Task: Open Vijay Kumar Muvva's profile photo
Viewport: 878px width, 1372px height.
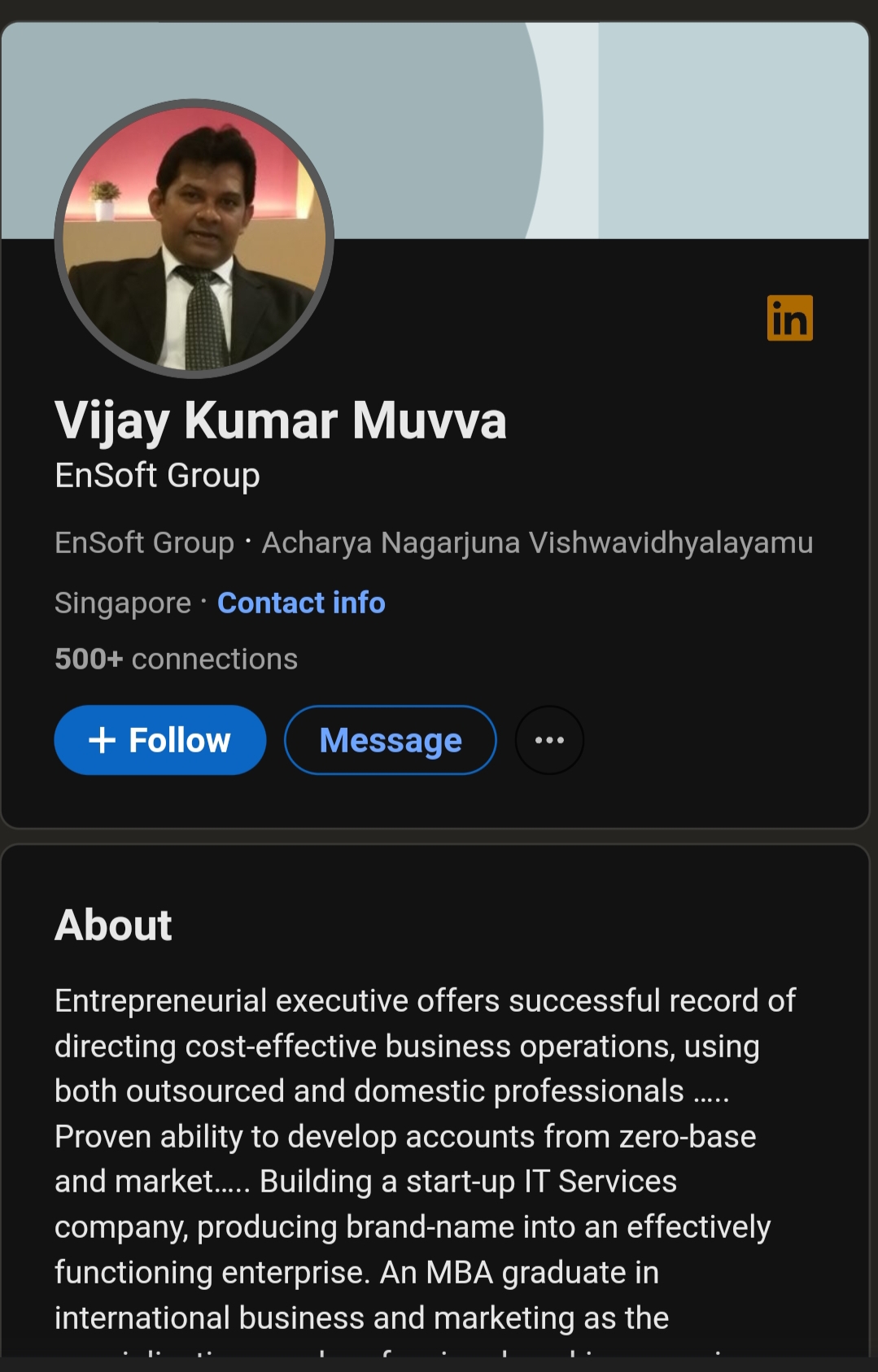Action: 194,239
